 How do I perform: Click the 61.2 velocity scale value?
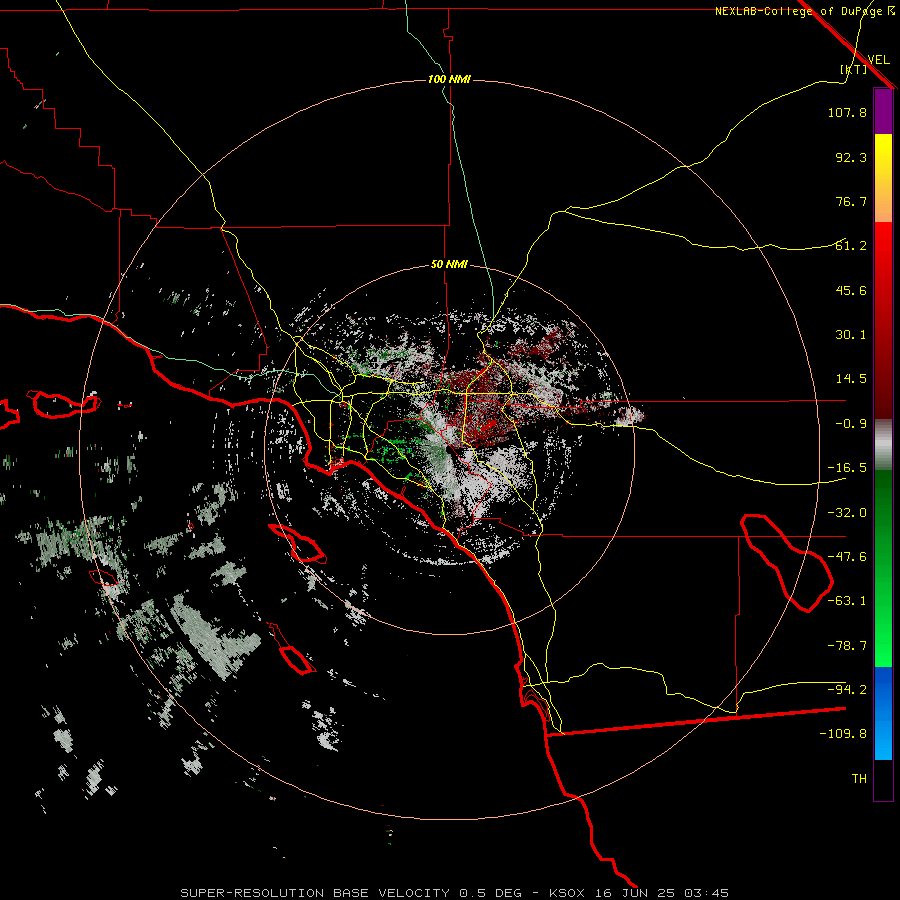pyautogui.click(x=851, y=246)
